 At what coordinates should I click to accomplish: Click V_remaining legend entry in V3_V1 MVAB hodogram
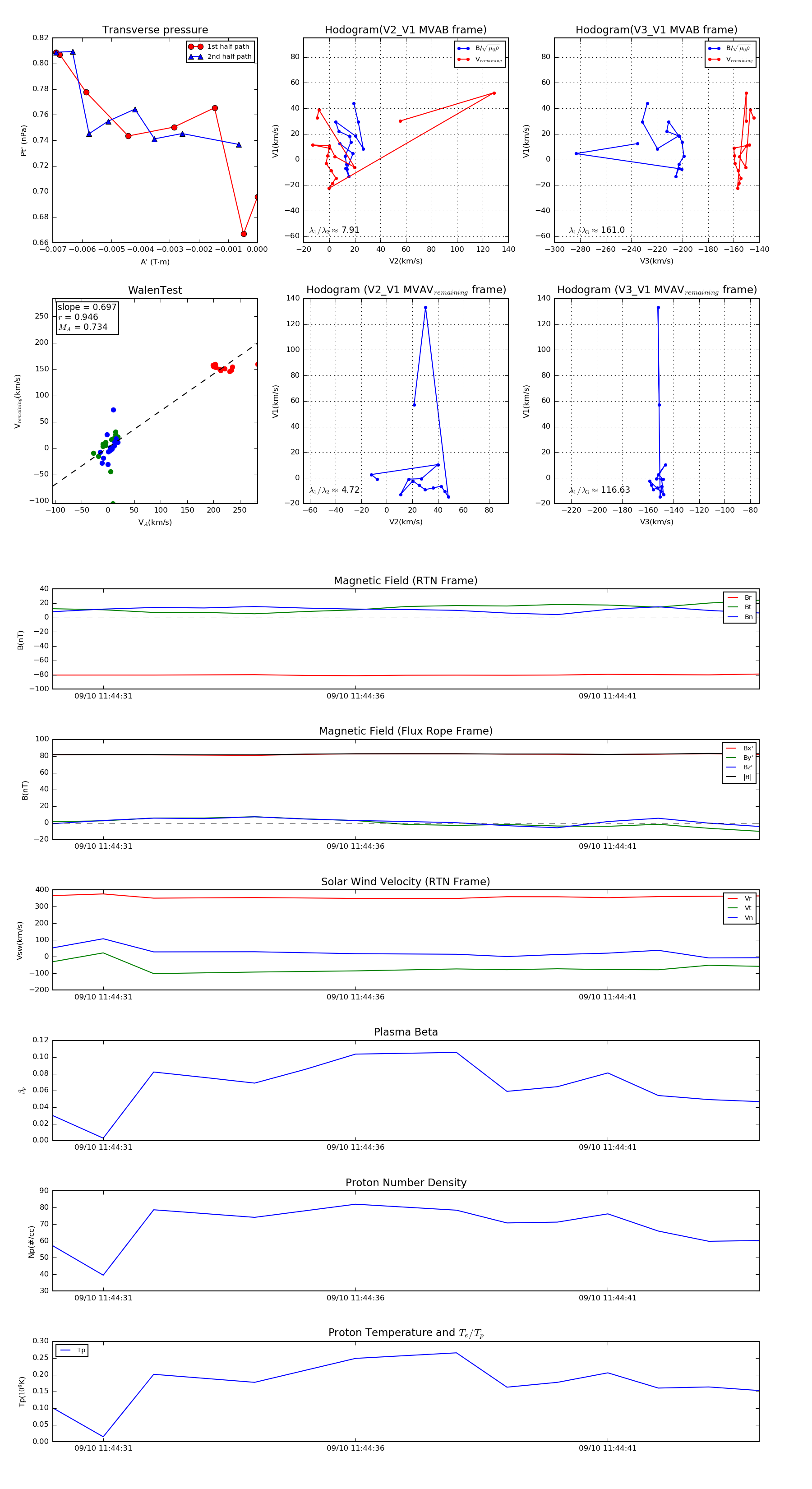pyautogui.click(x=730, y=60)
